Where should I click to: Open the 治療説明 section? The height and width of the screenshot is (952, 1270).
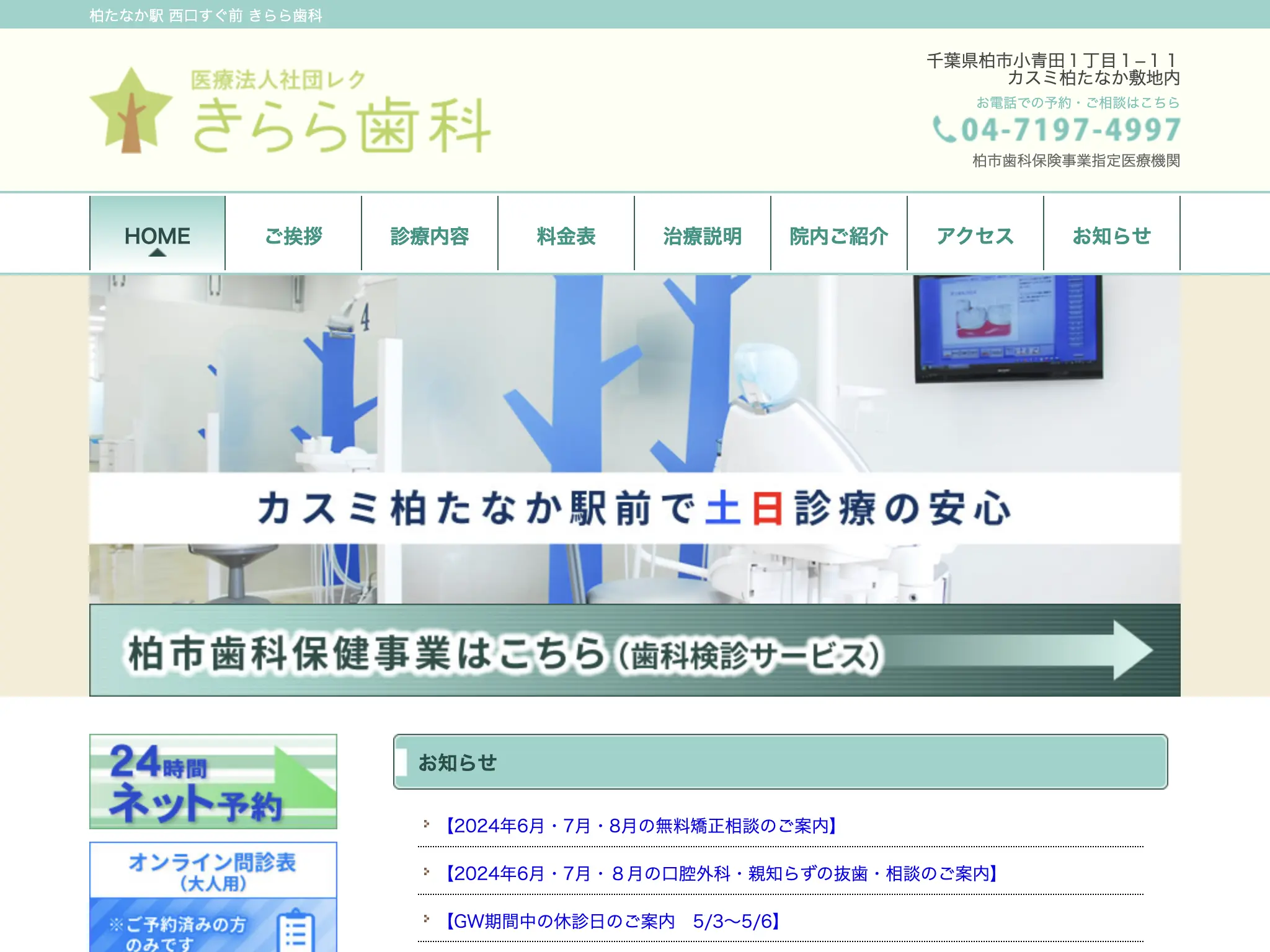point(701,236)
